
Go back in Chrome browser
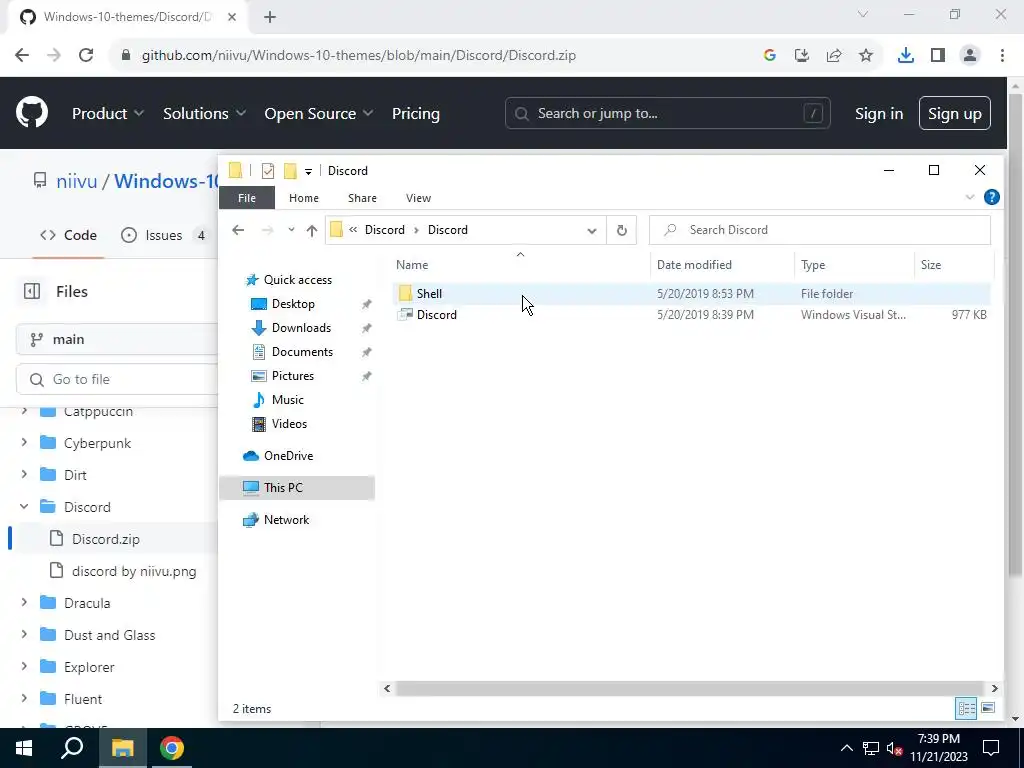22,56
